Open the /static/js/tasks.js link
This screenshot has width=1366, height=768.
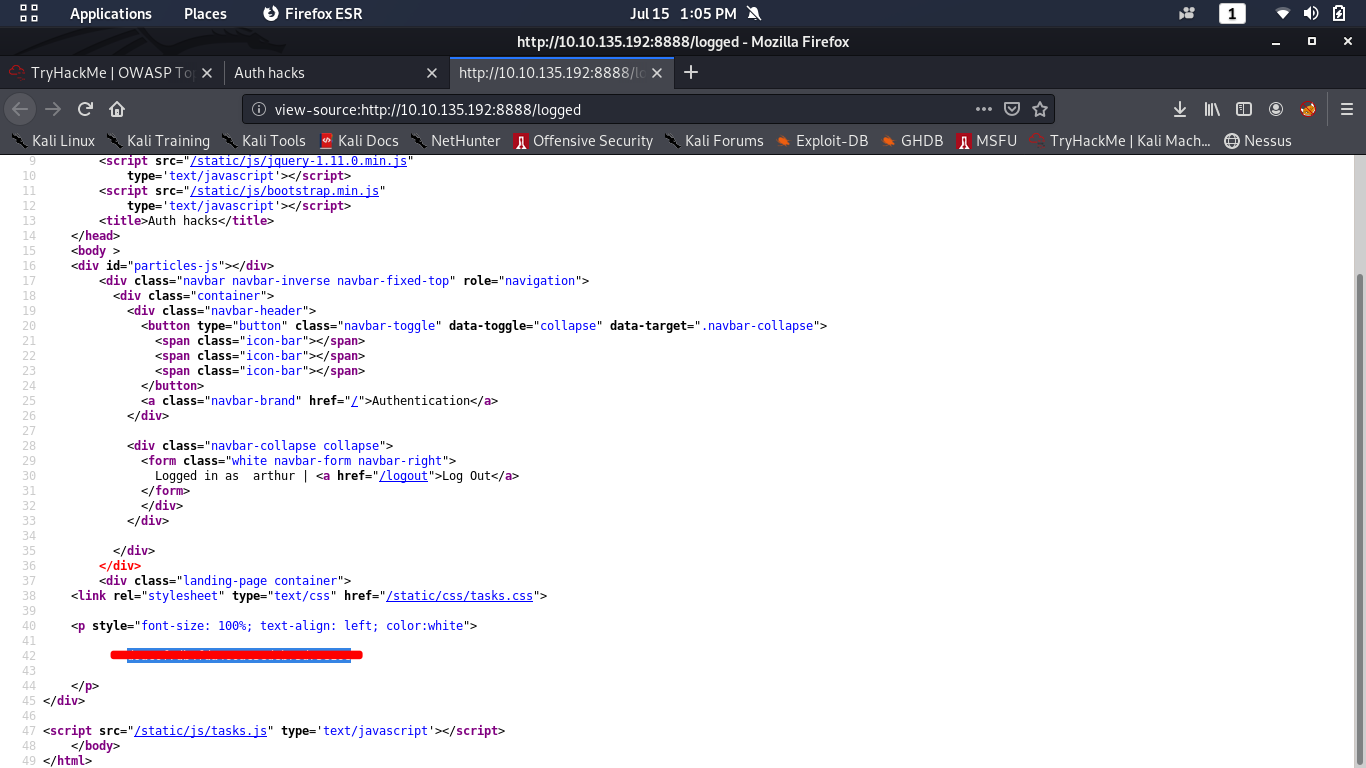(200, 731)
